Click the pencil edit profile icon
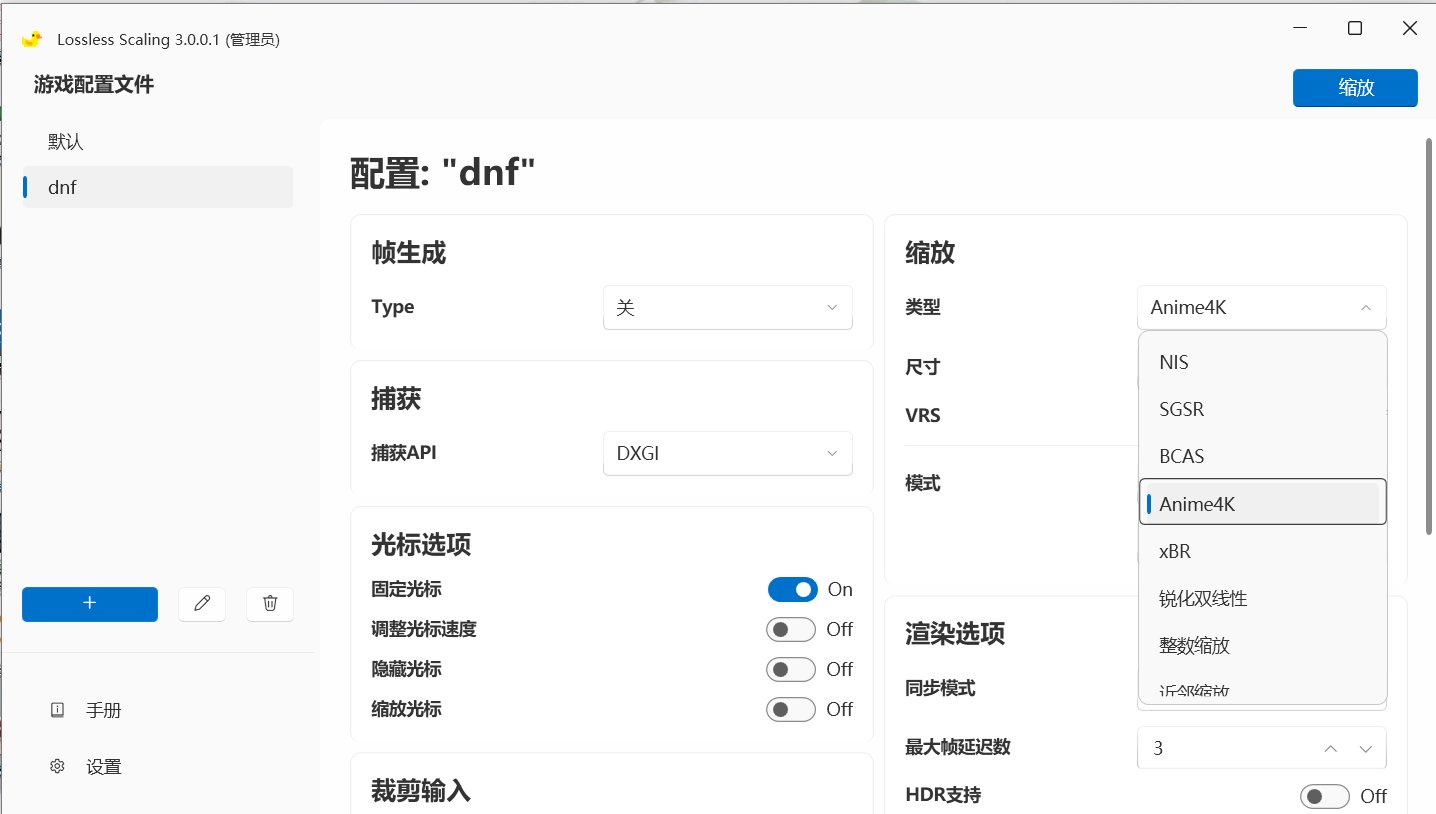Viewport: 1436px width, 814px height. point(202,604)
